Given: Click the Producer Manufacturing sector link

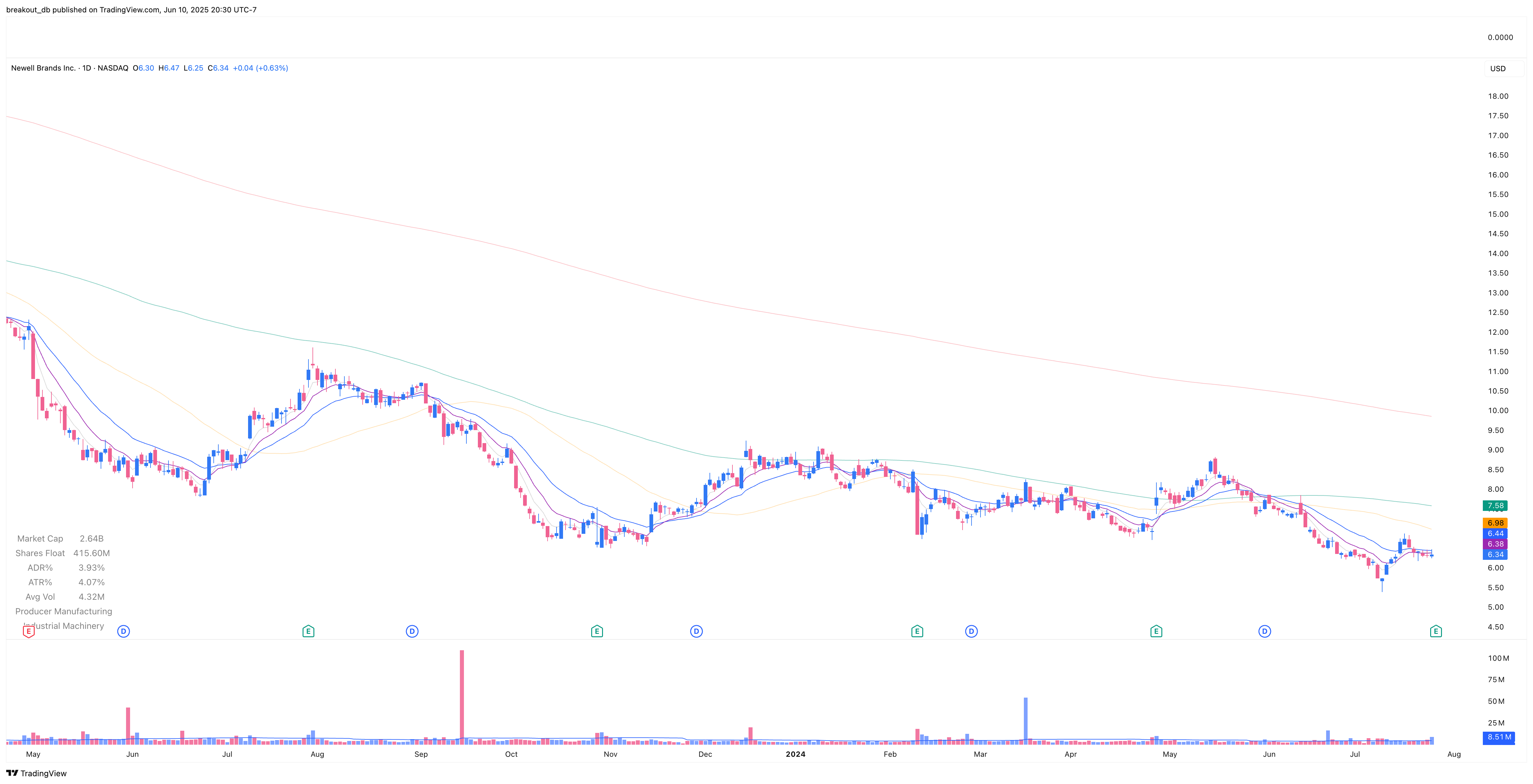Looking at the screenshot, I should pos(64,611).
